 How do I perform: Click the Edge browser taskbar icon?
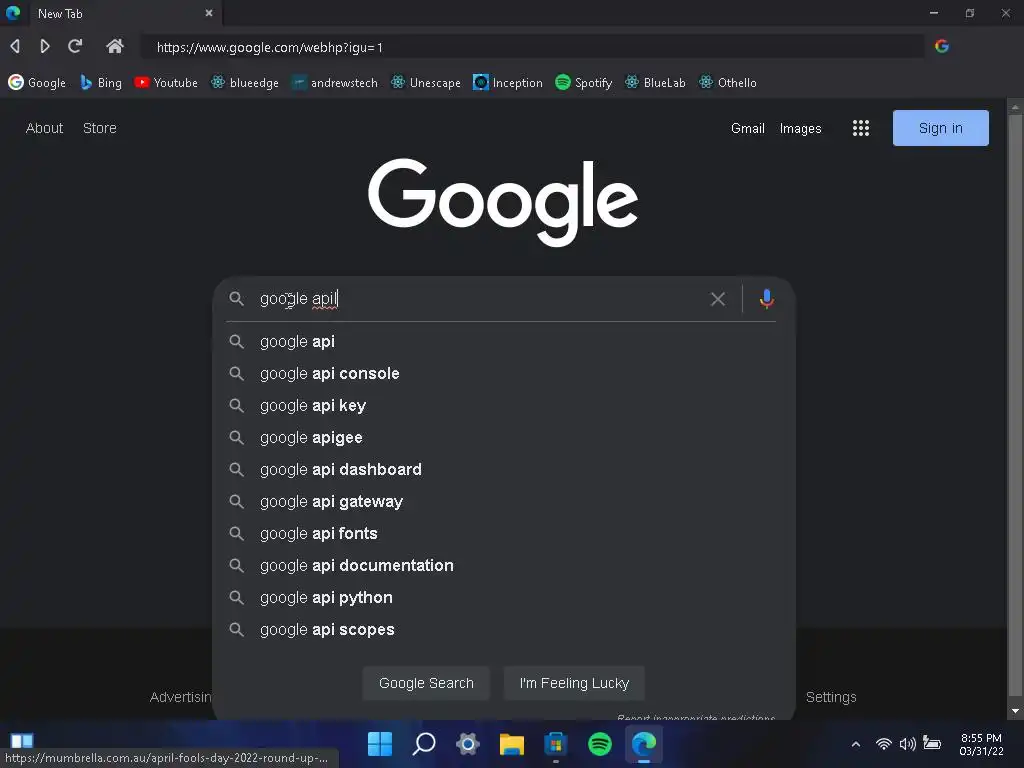(644, 743)
